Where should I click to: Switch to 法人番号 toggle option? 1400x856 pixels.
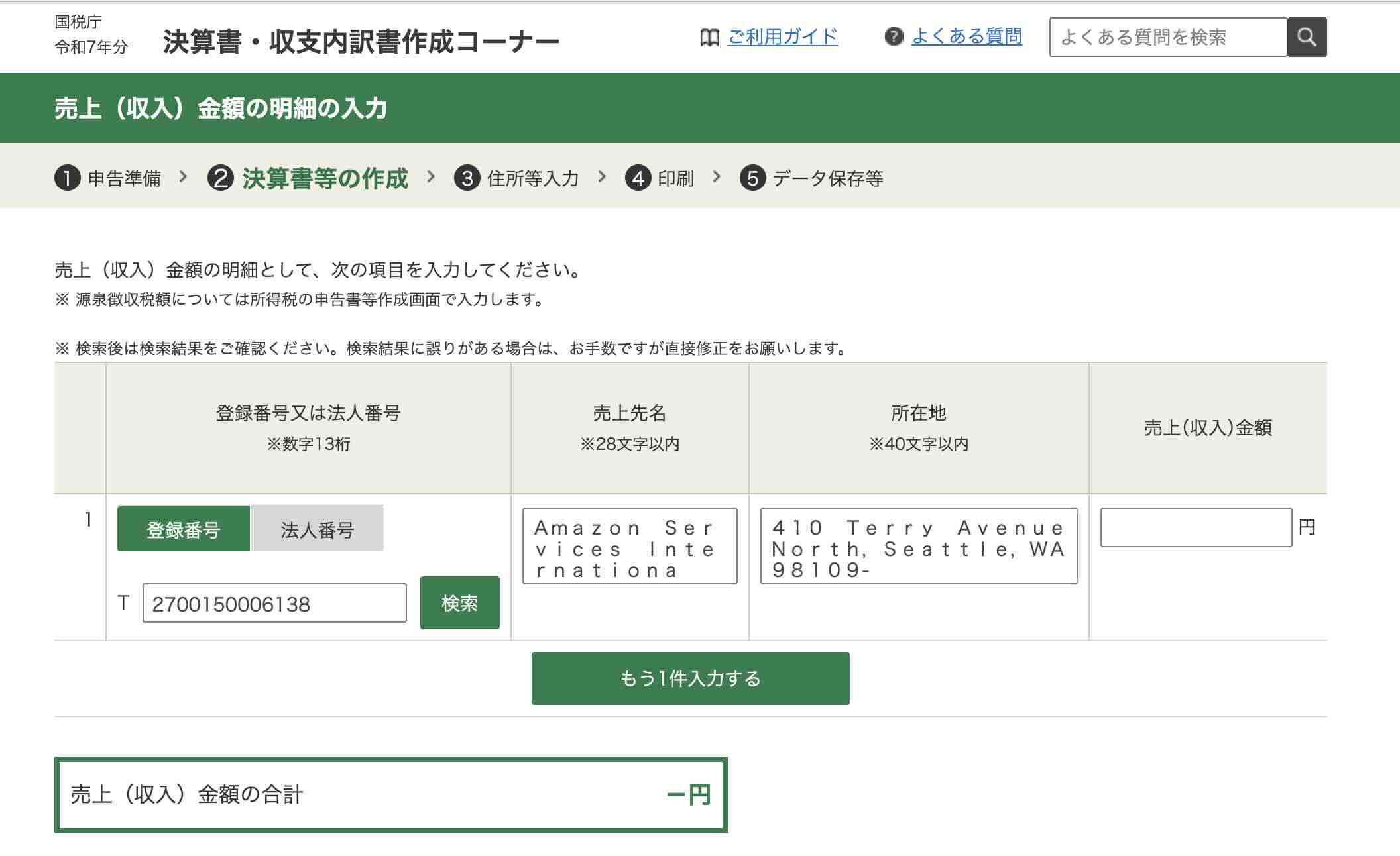(x=317, y=529)
